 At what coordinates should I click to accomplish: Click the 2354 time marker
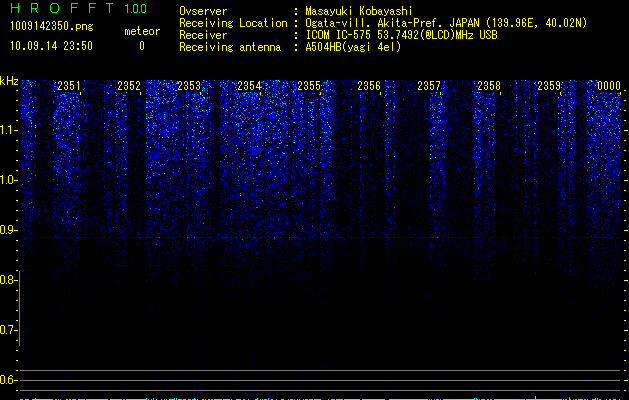click(x=249, y=86)
